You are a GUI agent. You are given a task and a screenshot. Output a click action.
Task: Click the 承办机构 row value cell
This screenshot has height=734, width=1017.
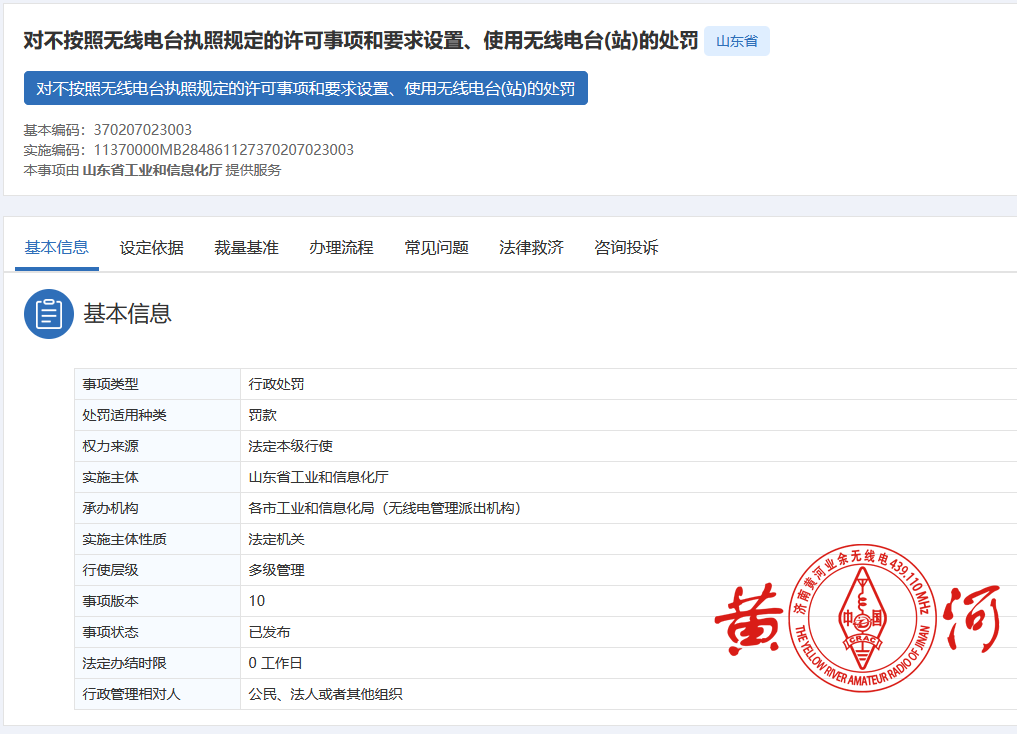tap(385, 508)
